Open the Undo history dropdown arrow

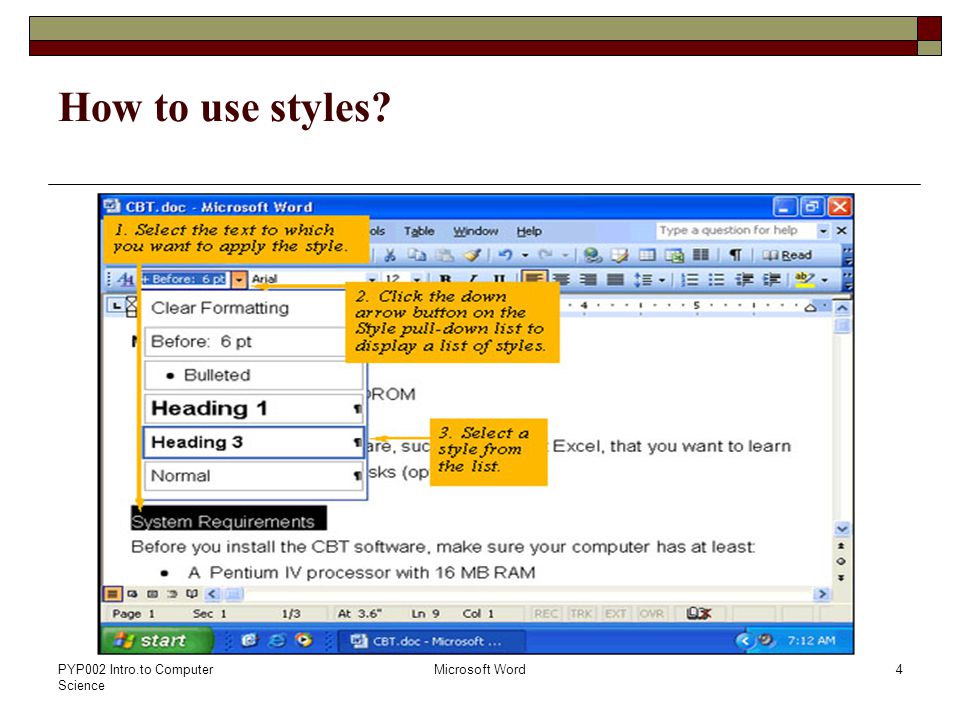pyautogui.click(x=525, y=255)
